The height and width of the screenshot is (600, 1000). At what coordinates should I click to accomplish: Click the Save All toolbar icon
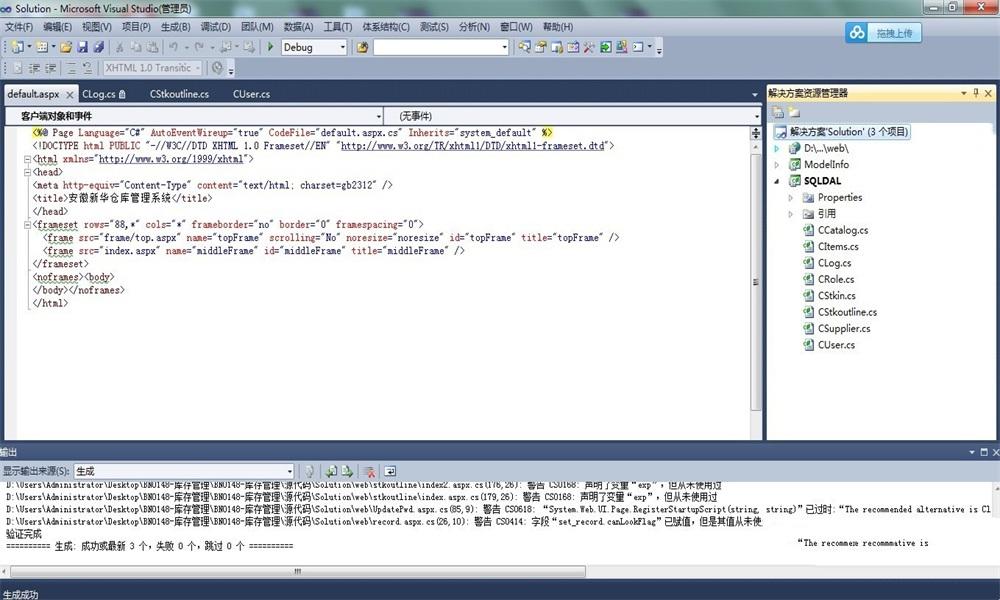click(x=98, y=47)
